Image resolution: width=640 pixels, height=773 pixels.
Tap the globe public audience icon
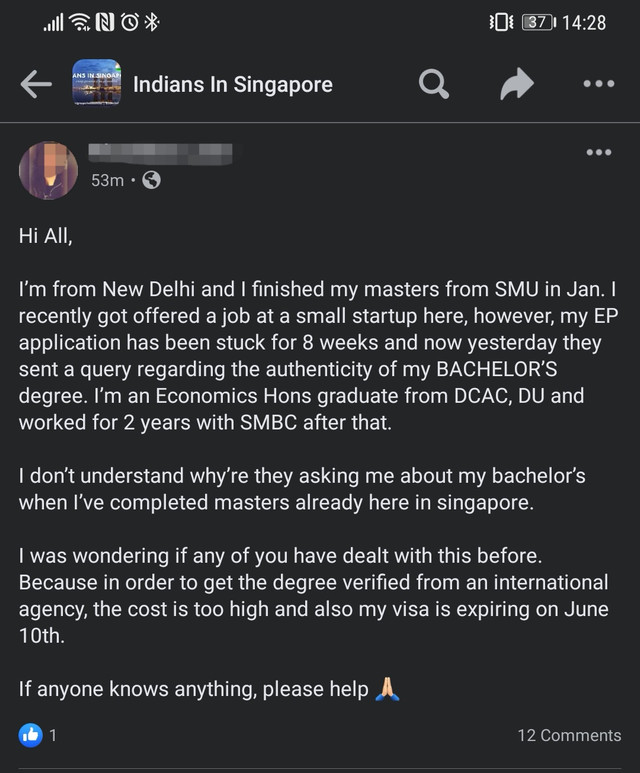[x=151, y=180]
